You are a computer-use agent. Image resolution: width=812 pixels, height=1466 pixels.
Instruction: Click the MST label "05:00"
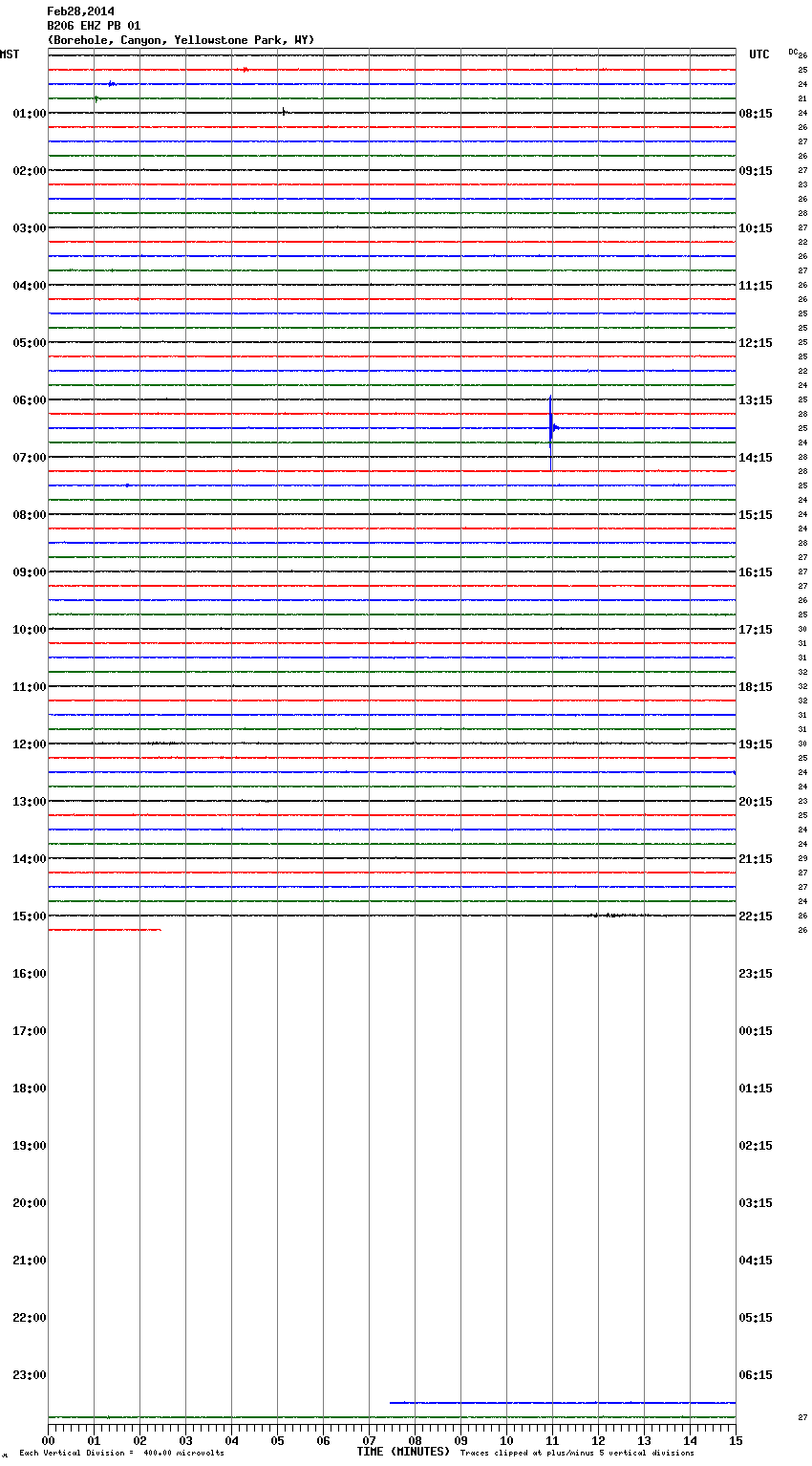[x=30, y=343]
